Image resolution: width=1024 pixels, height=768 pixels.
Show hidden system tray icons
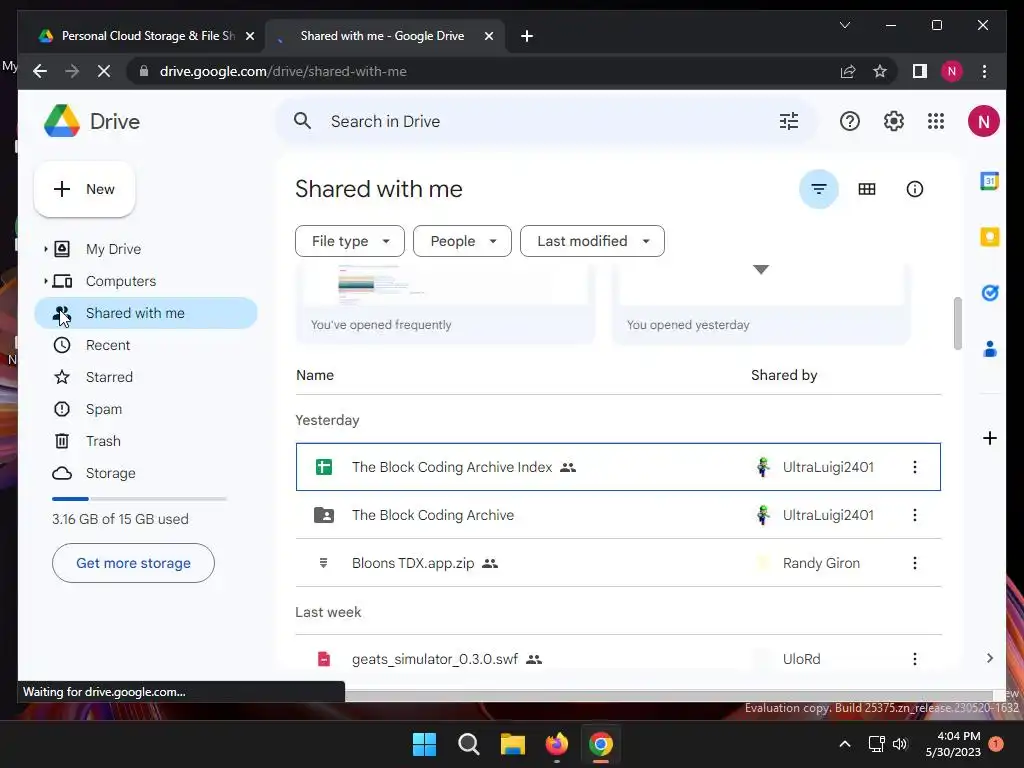coord(844,744)
